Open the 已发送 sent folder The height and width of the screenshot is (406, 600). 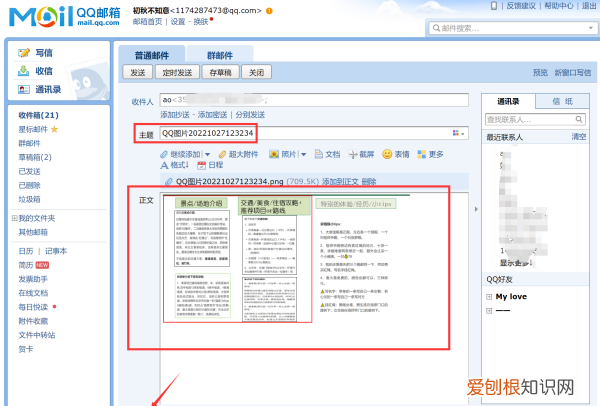[29, 171]
